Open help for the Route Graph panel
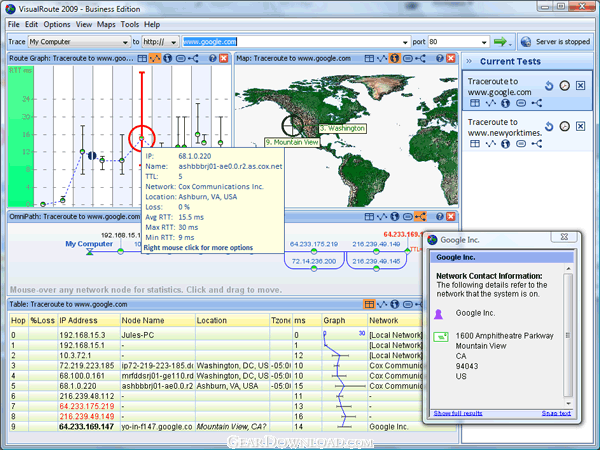 (x=213, y=59)
